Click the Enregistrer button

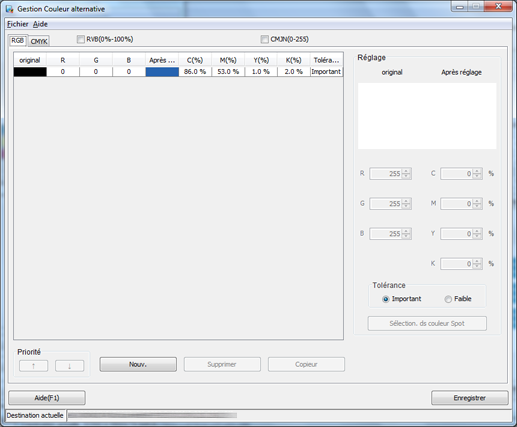470,398
